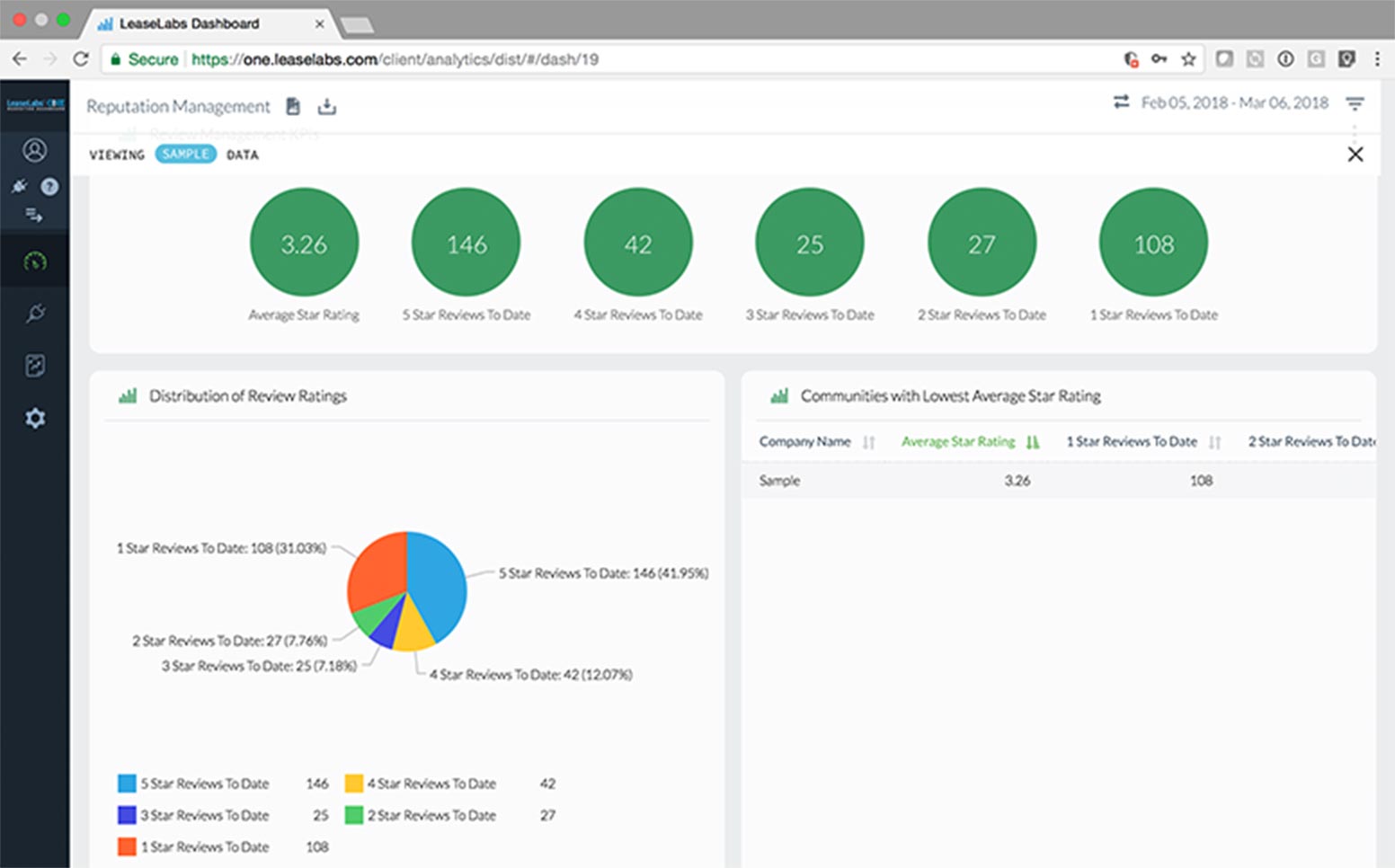
Task: Click the orange 1 Star legend swatch
Action: point(127,846)
